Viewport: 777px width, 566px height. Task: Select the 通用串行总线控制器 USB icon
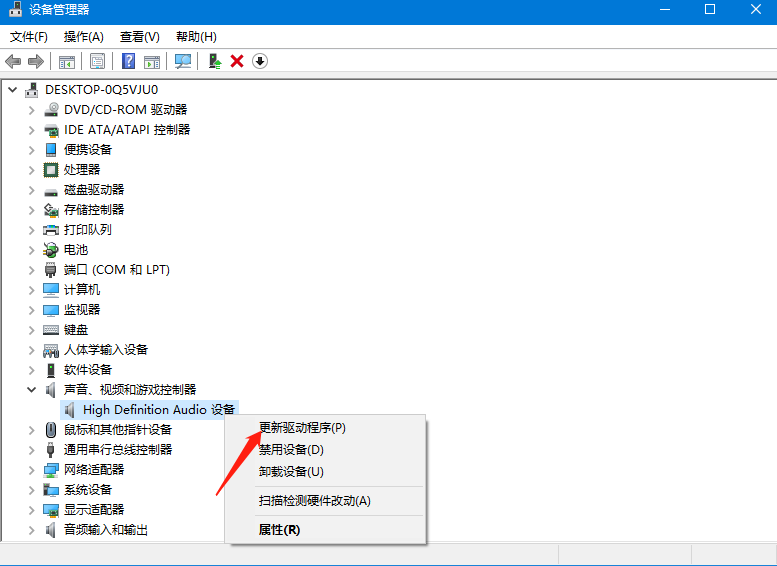(x=51, y=450)
